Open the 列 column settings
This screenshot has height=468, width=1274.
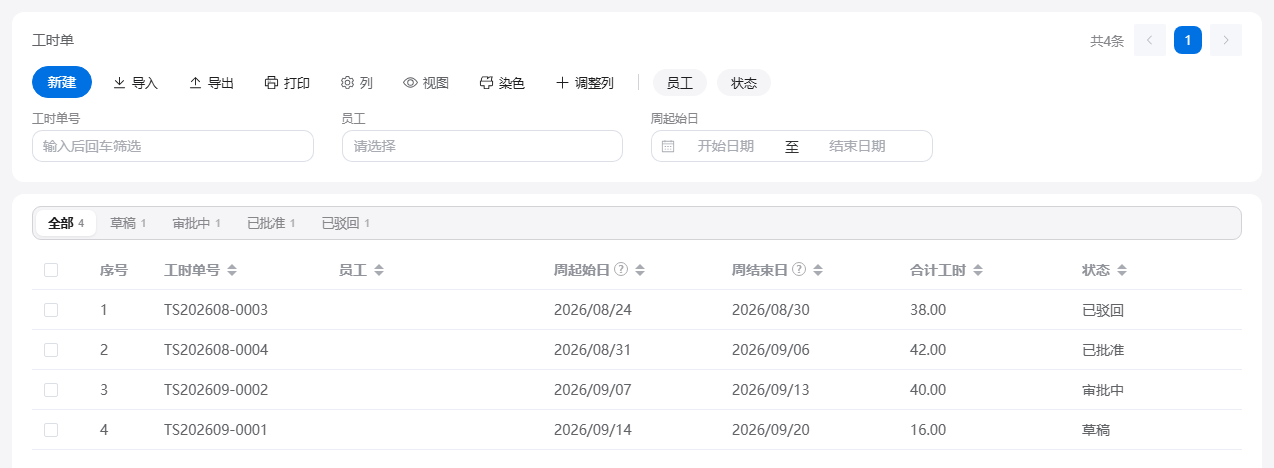pos(357,83)
